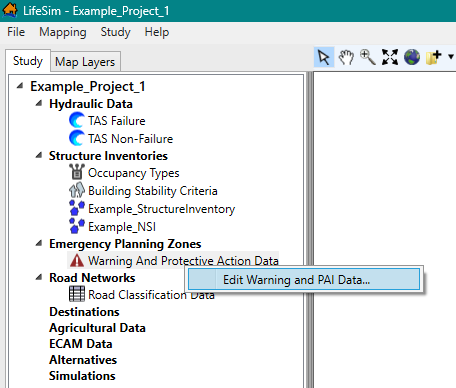This screenshot has height=388, width=456.
Task: Collapse the Emergency Planning Zones node
Action: click(x=39, y=243)
